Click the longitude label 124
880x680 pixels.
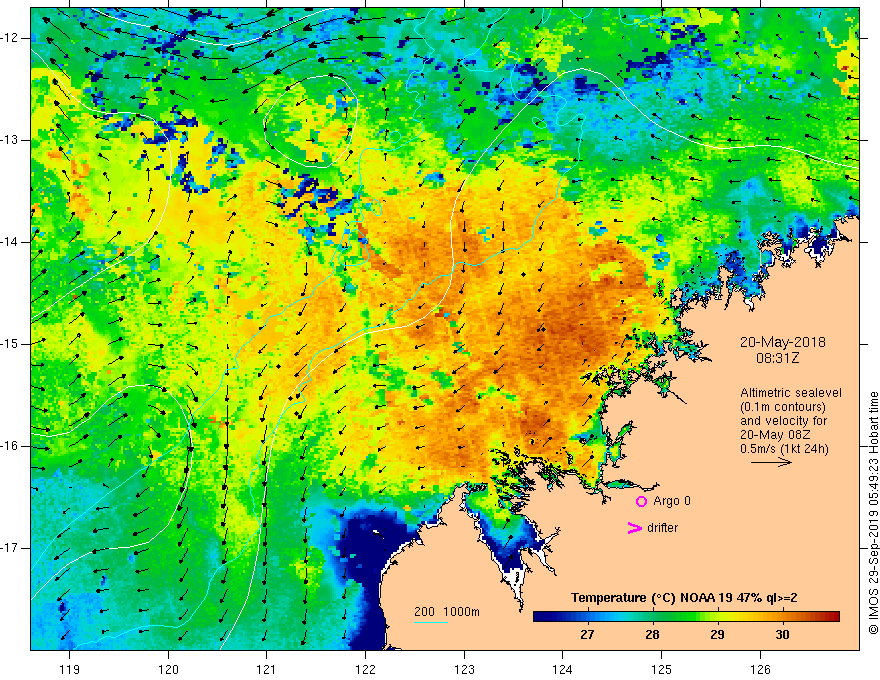(563, 670)
